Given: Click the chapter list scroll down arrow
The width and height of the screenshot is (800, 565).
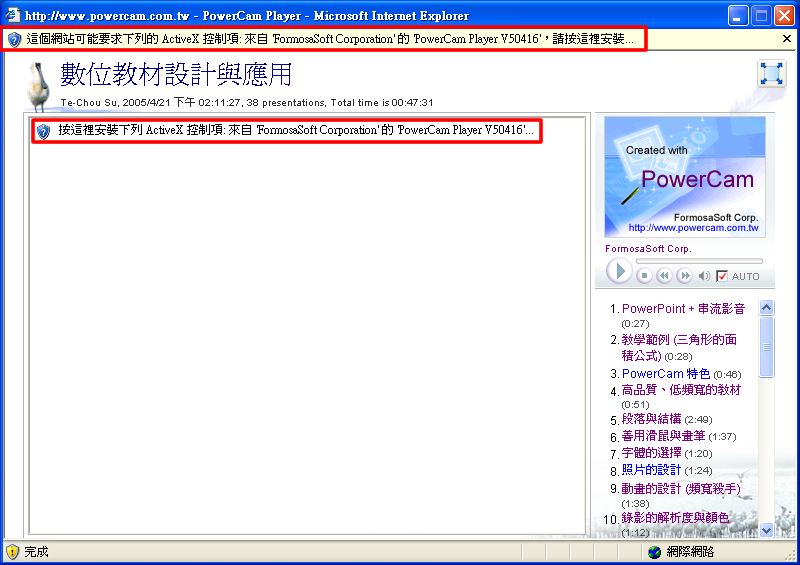Looking at the screenshot, I should pos(766,530).
